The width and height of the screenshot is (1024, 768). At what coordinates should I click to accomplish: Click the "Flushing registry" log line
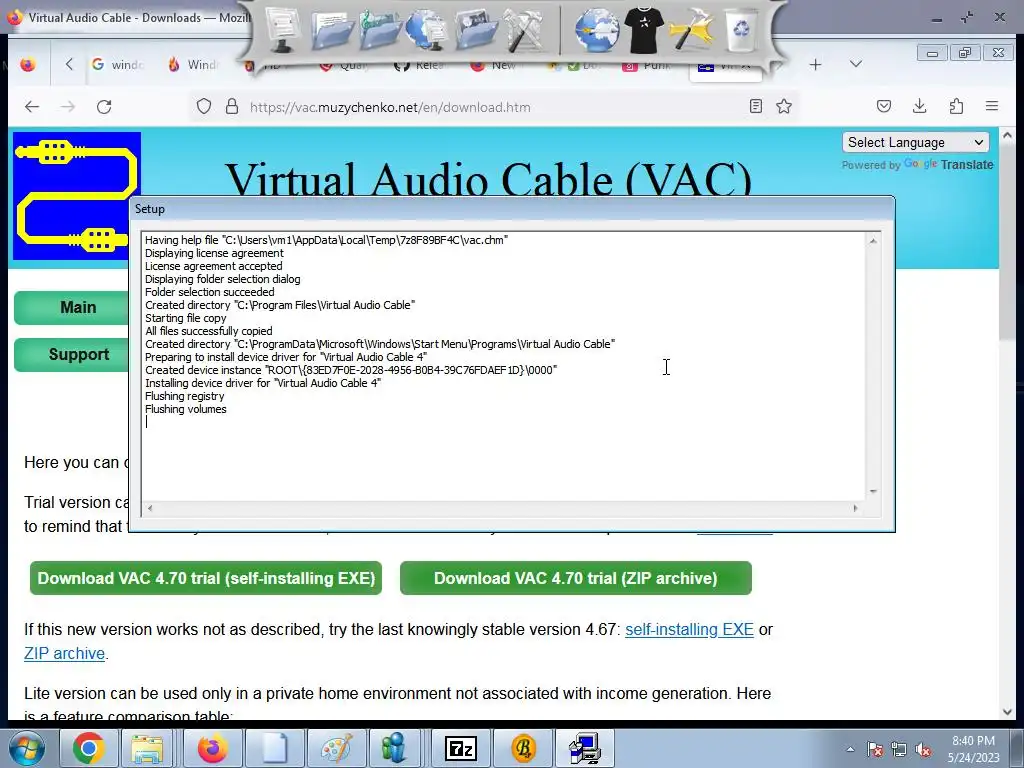coord(184,396)
